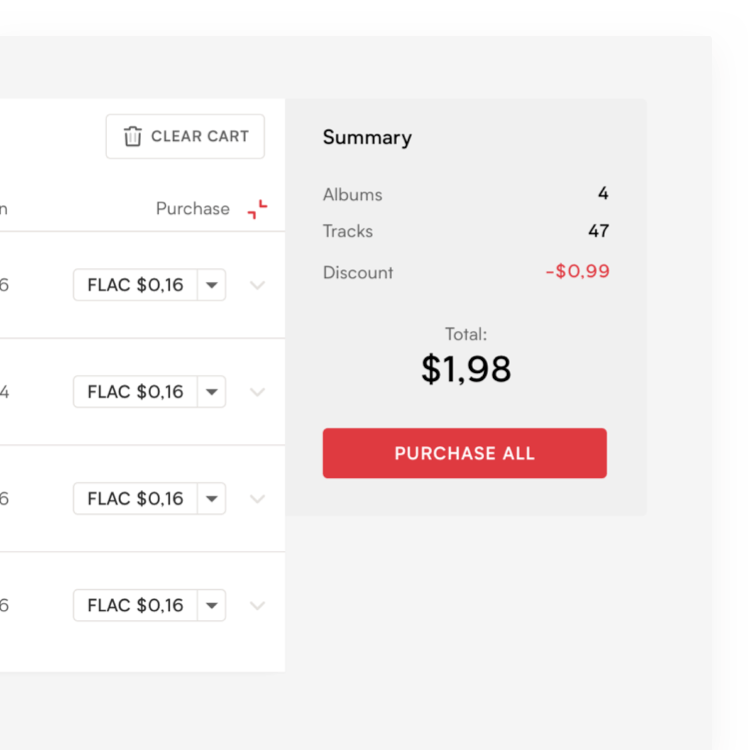The width and height of the screenshot is (748, 750).
Task: Click the Purchase column header
Action: click(192, 209)
